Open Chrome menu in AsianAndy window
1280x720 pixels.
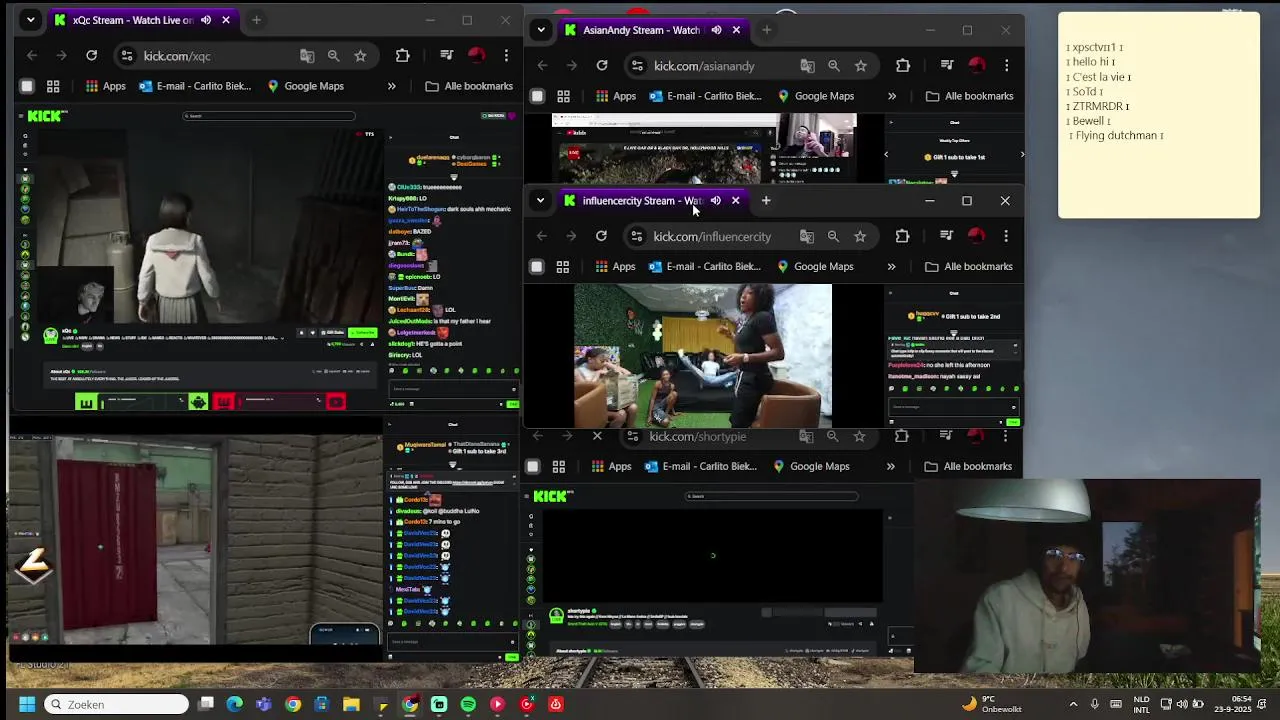1006,66
